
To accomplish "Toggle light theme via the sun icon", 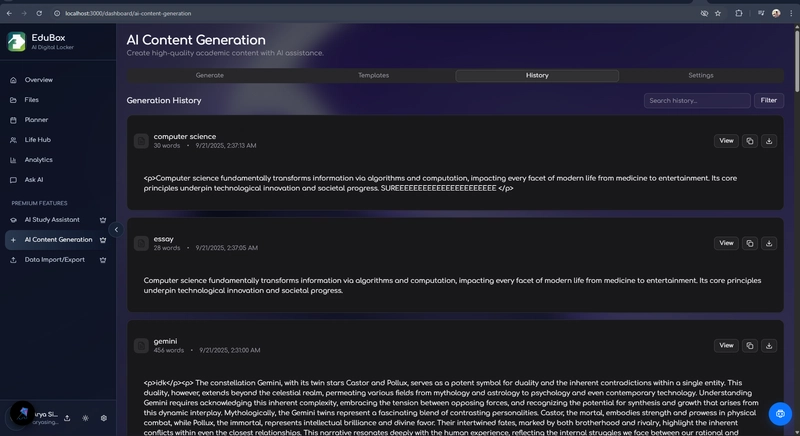I will pyautogui.click(x=85, y=418).
